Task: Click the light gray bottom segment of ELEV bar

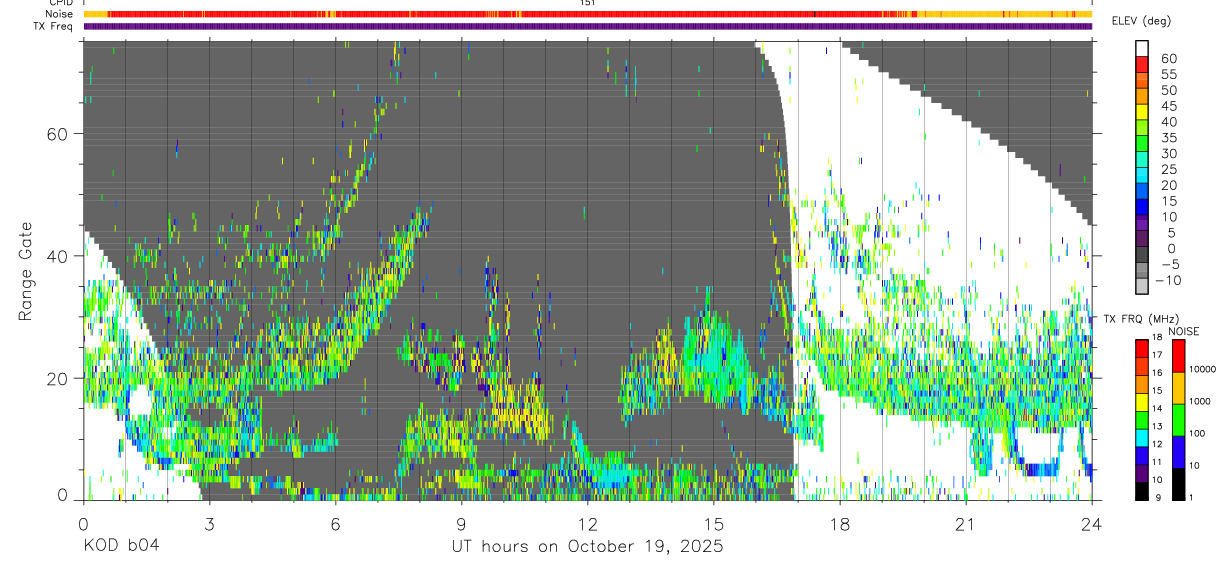Action: pos(1142,288)
